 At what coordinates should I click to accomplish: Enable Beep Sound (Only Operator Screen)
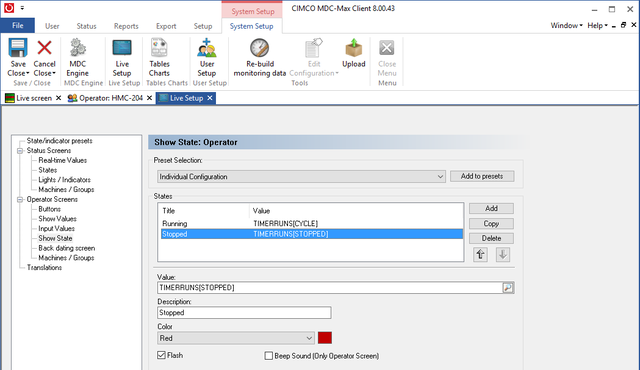(x=269, y=356)
